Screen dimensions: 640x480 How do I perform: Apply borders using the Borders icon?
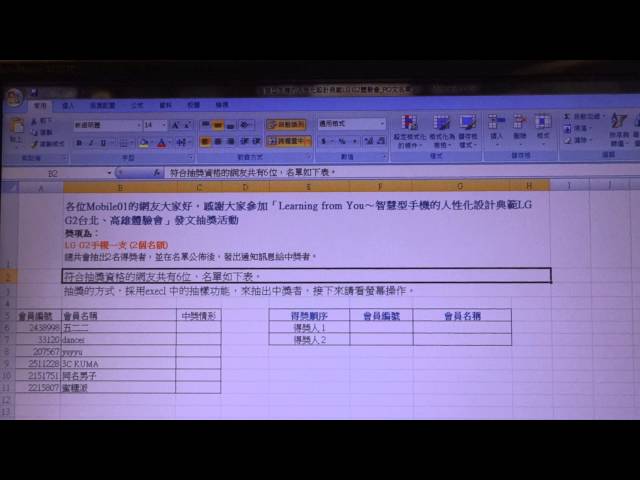[125, 143]
